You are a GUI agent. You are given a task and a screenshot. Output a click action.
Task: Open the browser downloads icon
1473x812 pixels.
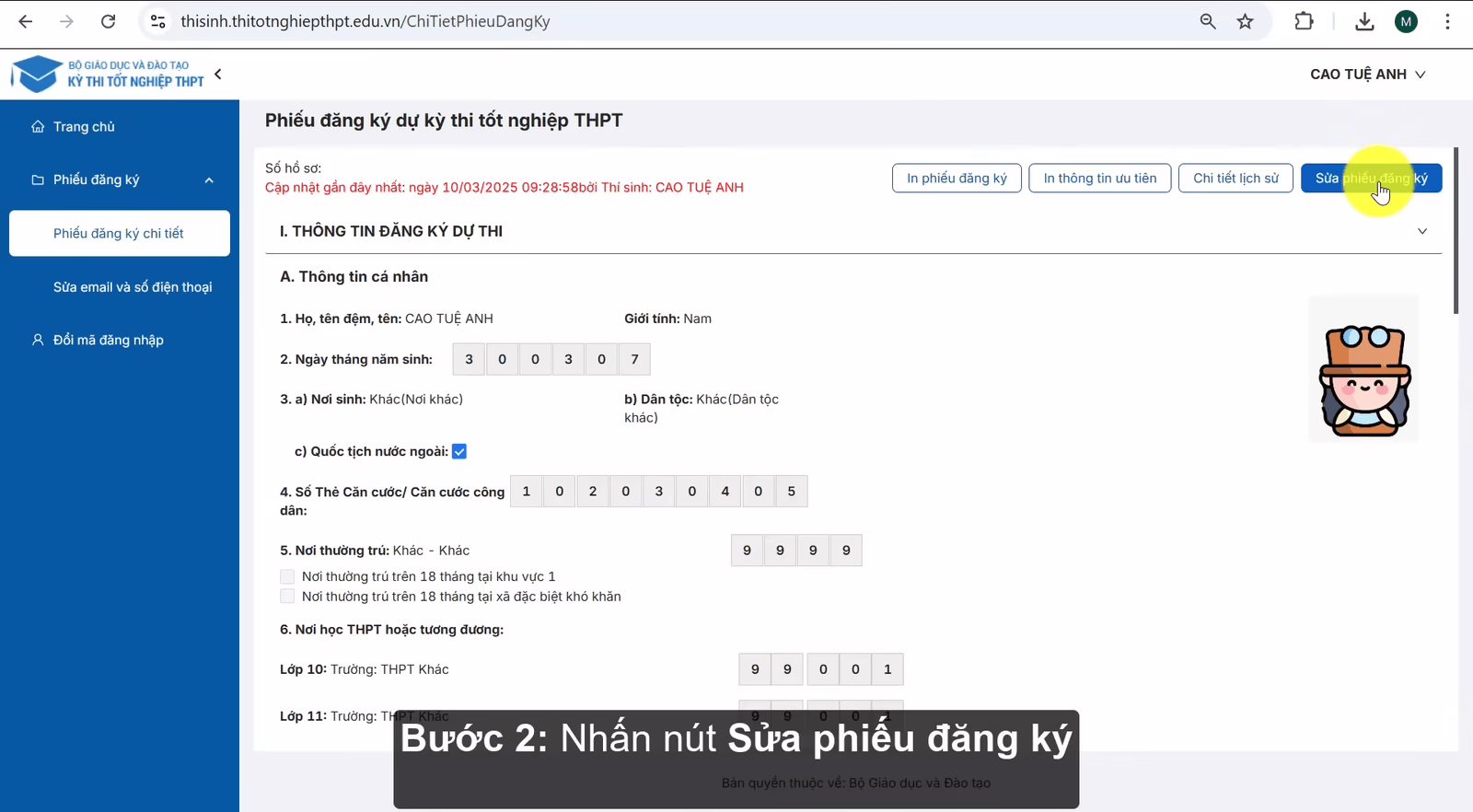pyautogui.click(x=1364, y=21)
